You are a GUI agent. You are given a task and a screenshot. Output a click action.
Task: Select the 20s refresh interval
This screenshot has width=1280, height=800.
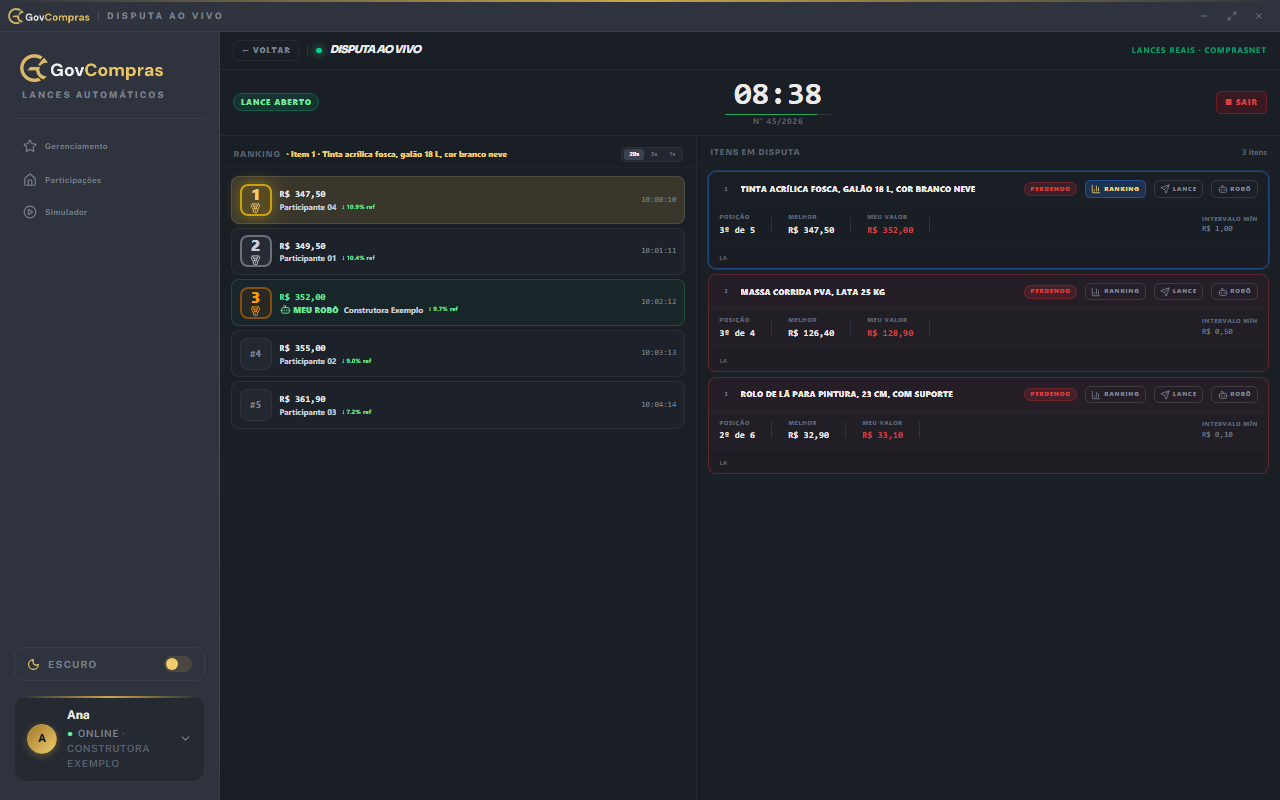tap(634, 154)
